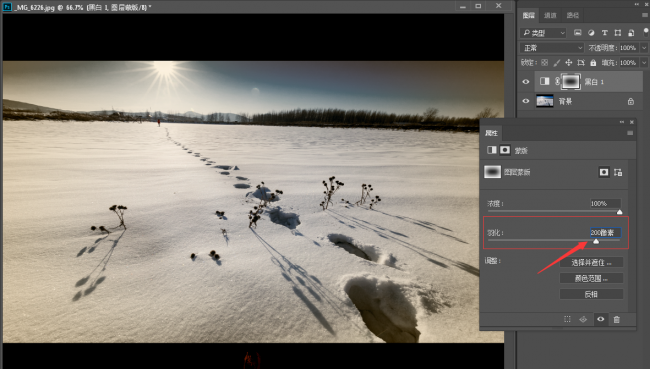Image resolution: width=650 pixels, height=369 pixels.
Task: Click the lock icon on the 背景 layer
Action: (631, 101)
